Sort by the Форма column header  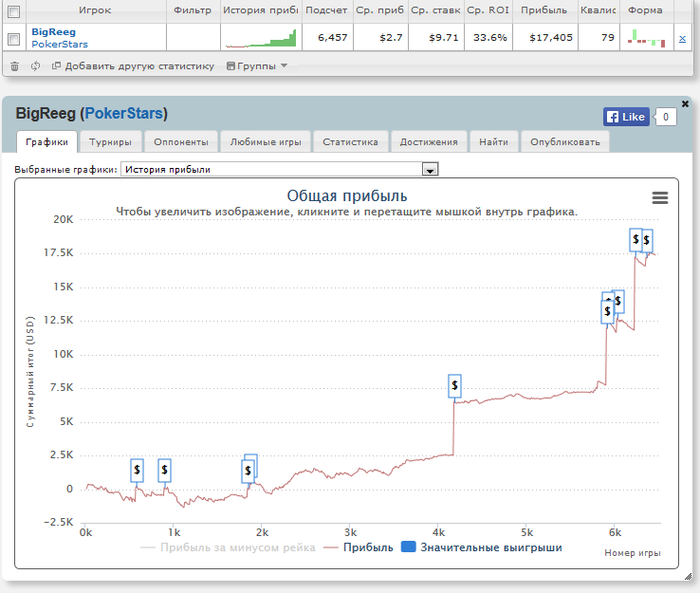pyautogui.click(x=645, y=10)
